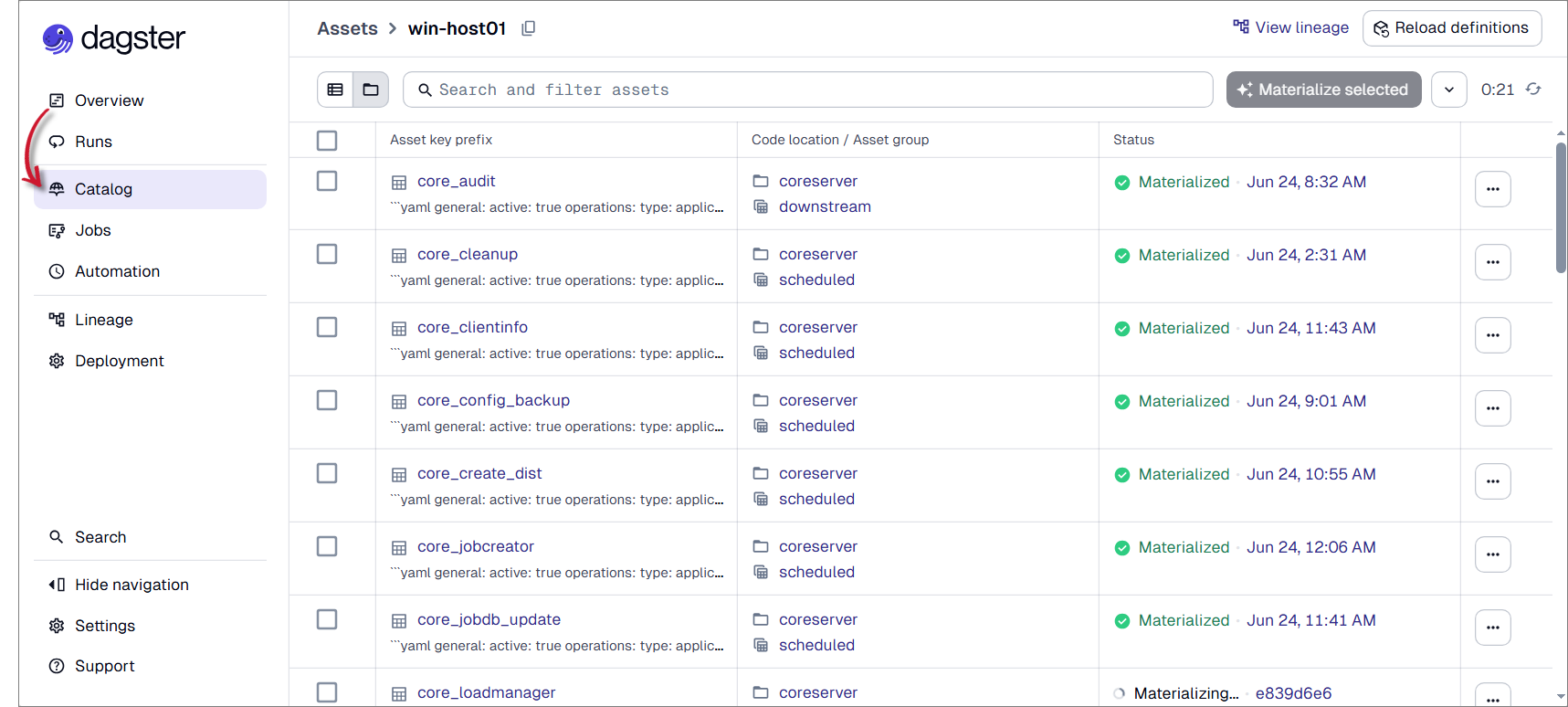Open run e839d6e6 link
This screenshot has width=1568, height=707.
[1293, 693]
